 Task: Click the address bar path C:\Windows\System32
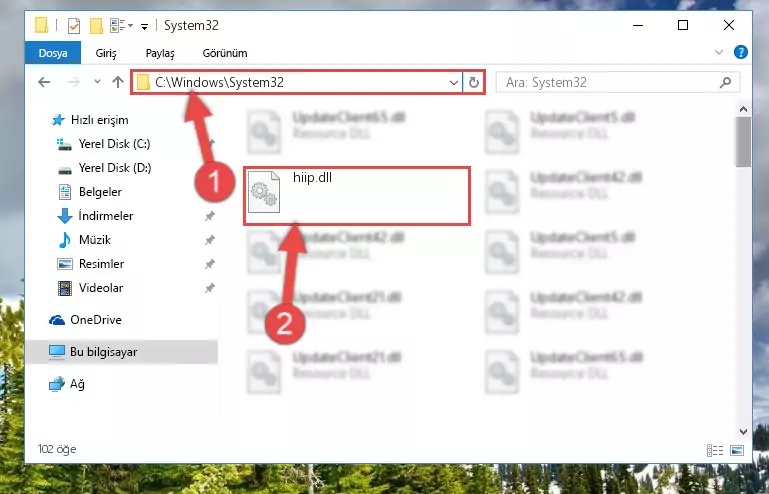(x=219, y=82)
